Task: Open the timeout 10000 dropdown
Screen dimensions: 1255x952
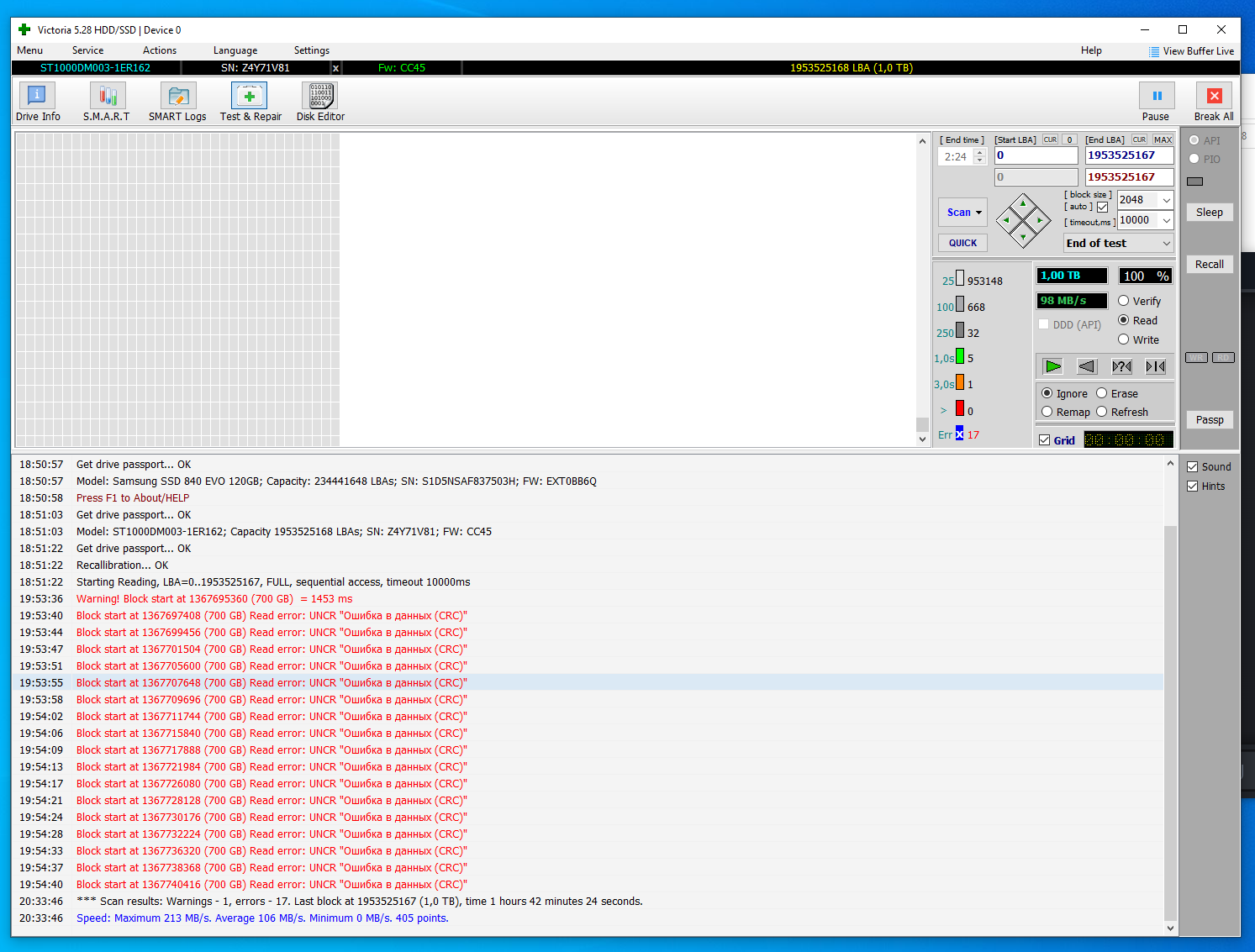Action: 1166,220
